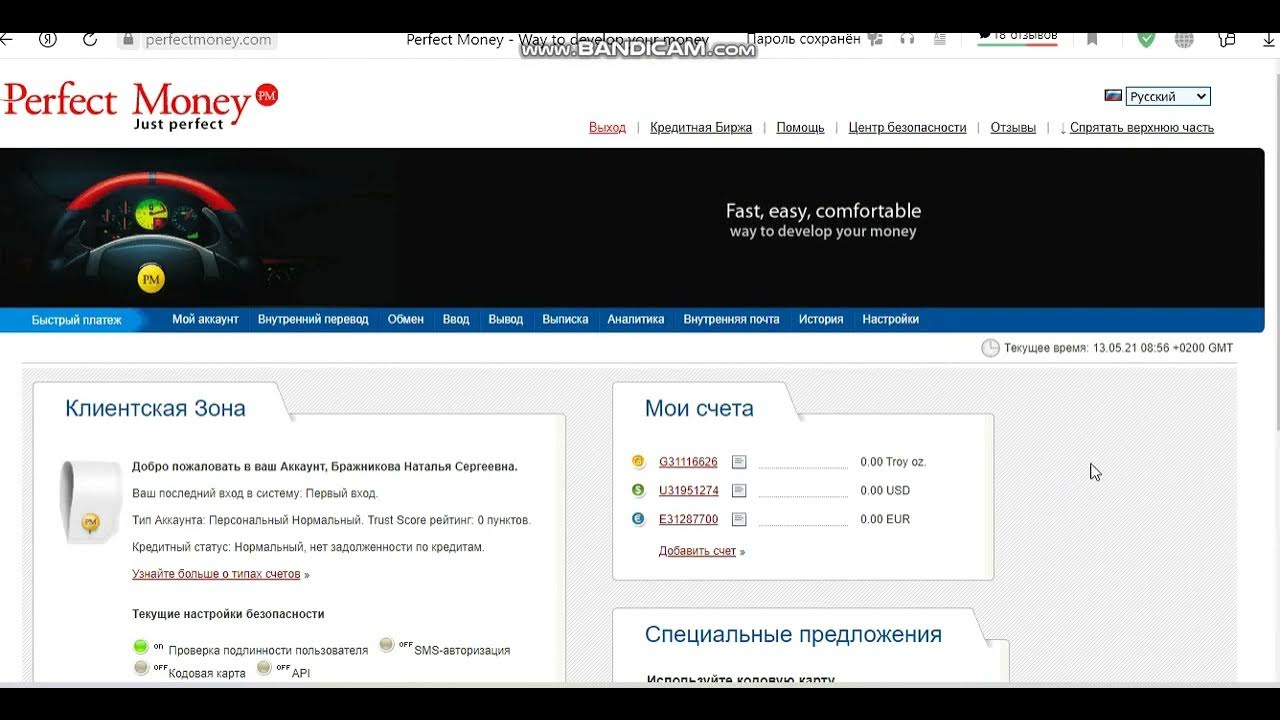1280x720 pixels.
Task: Toggle SMS-авторизация off indicator
Action: (x=387, y=645)
